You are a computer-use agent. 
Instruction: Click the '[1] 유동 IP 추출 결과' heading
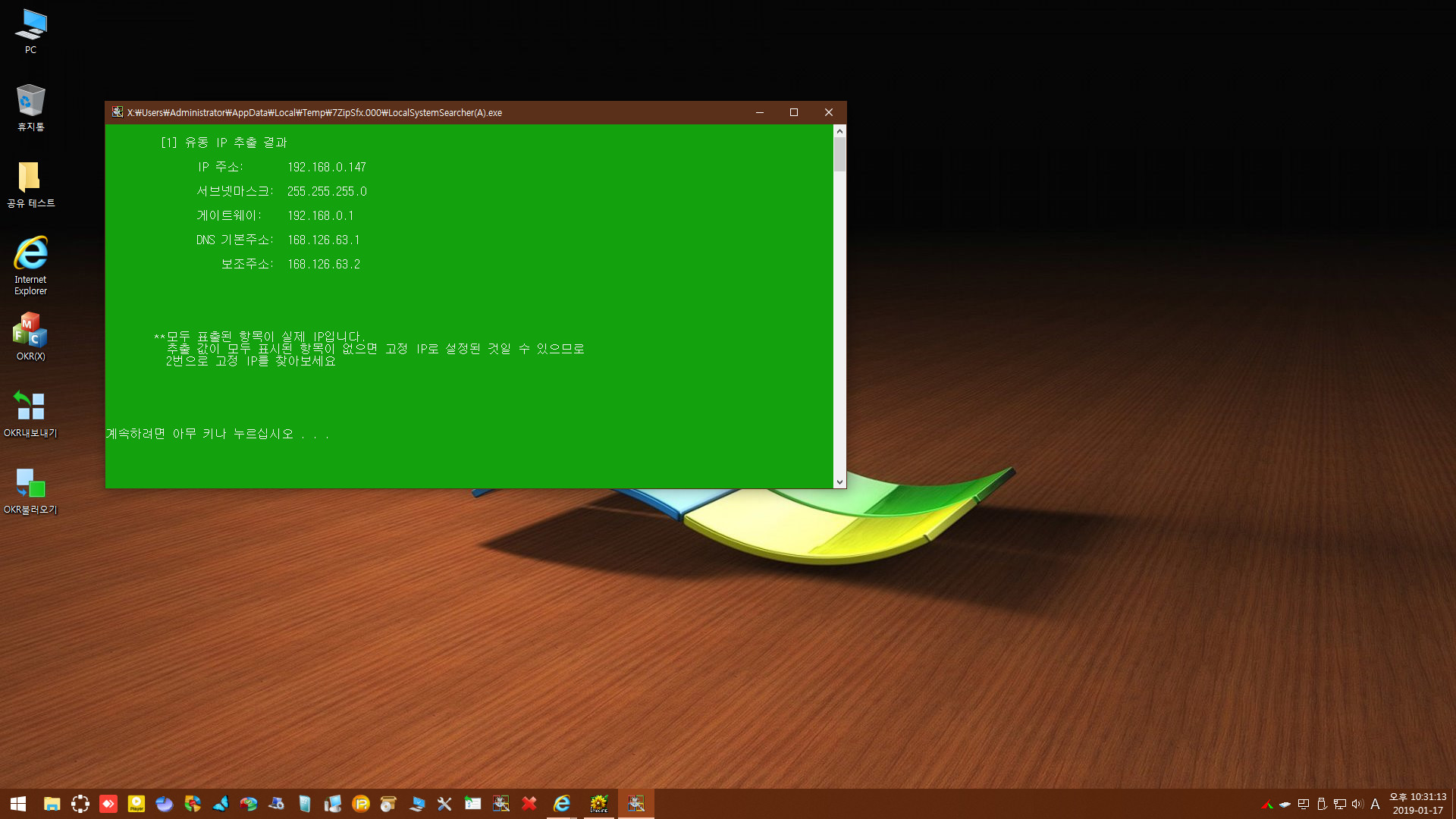pos(224,143)
